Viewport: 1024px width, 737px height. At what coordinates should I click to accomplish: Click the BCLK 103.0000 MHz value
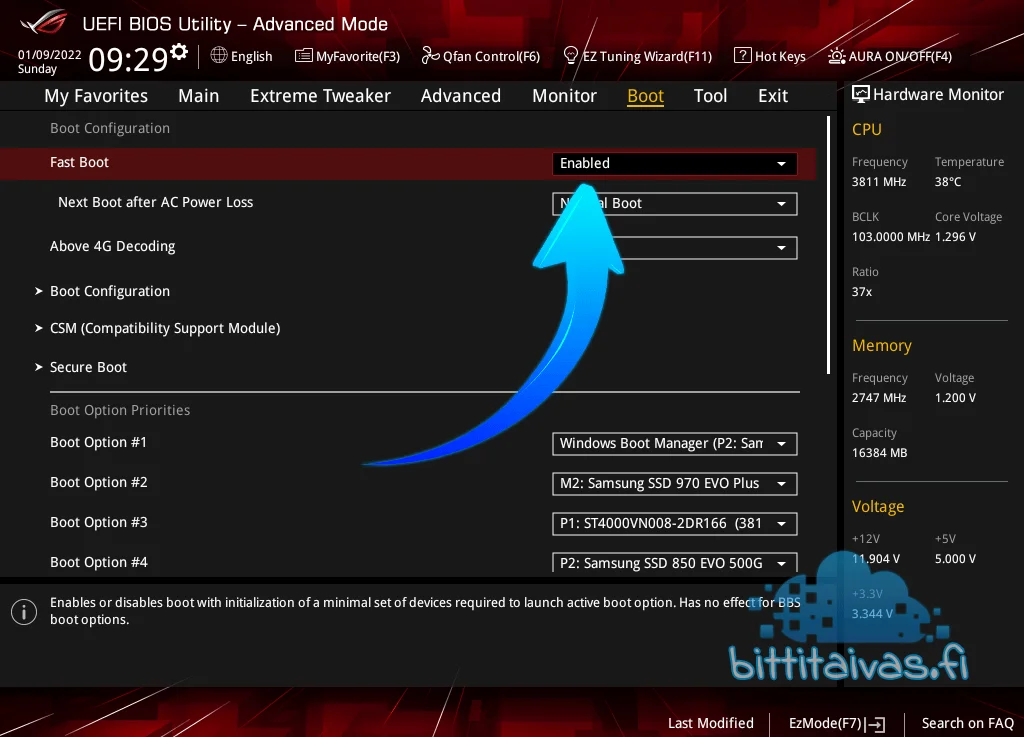pos(891,237)
